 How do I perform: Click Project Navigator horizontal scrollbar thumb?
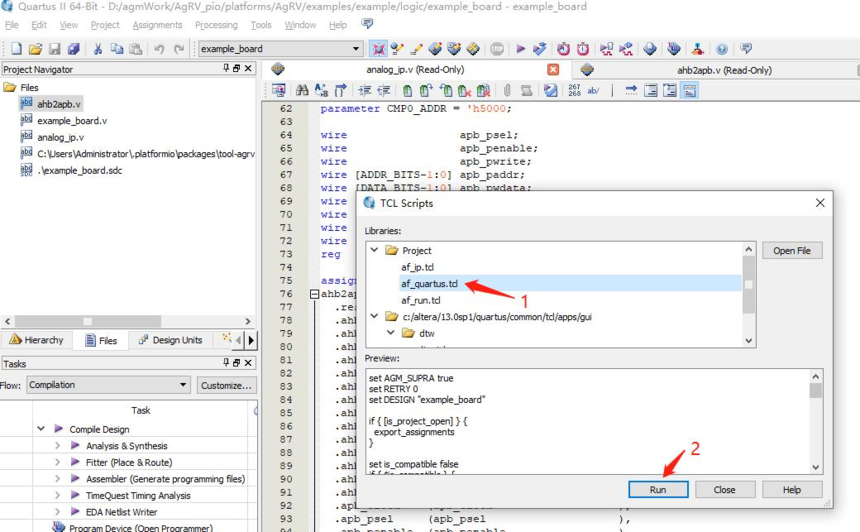point(88,321)
